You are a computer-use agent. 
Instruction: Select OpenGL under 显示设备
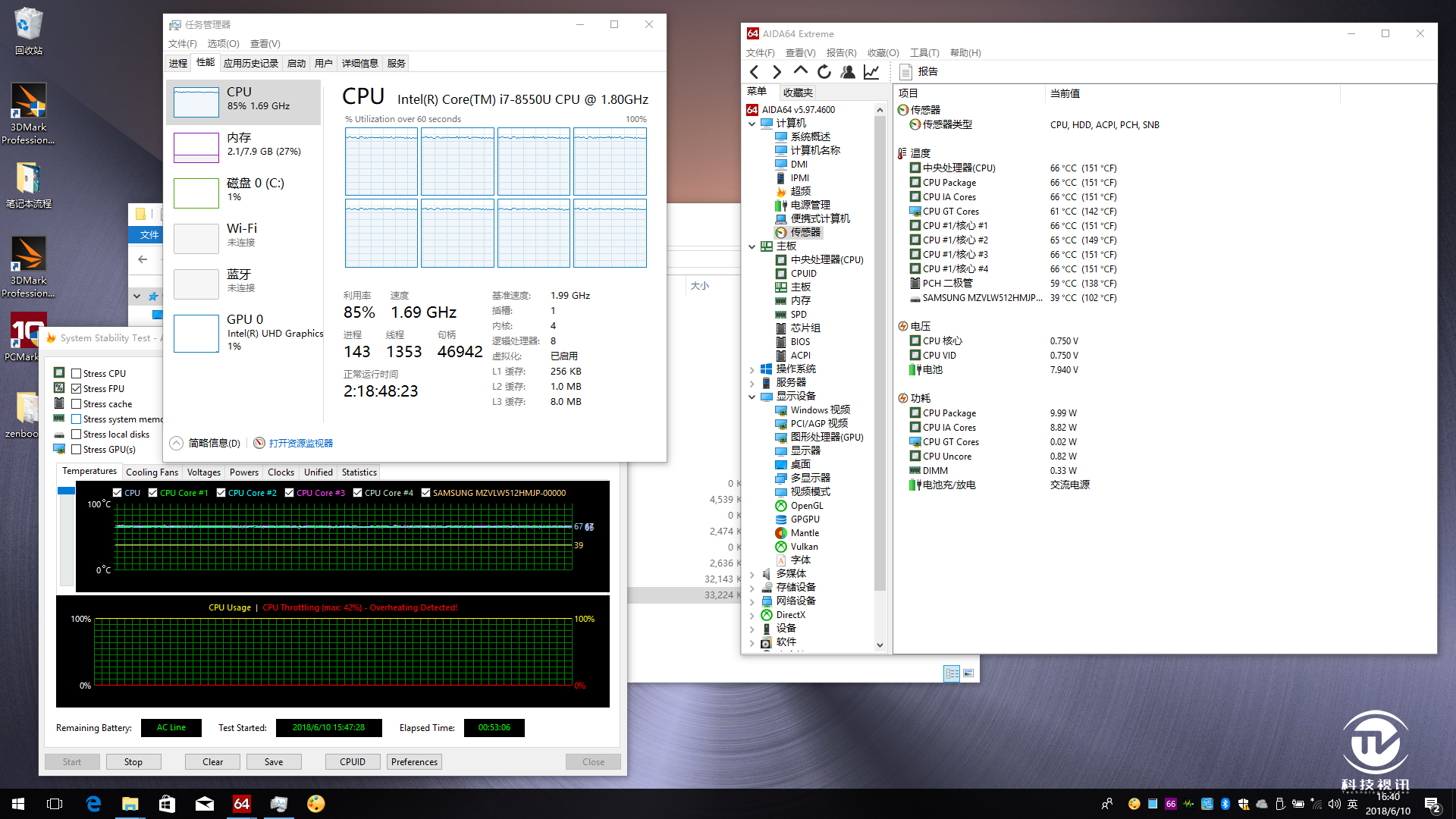click(x=799, y=505)
